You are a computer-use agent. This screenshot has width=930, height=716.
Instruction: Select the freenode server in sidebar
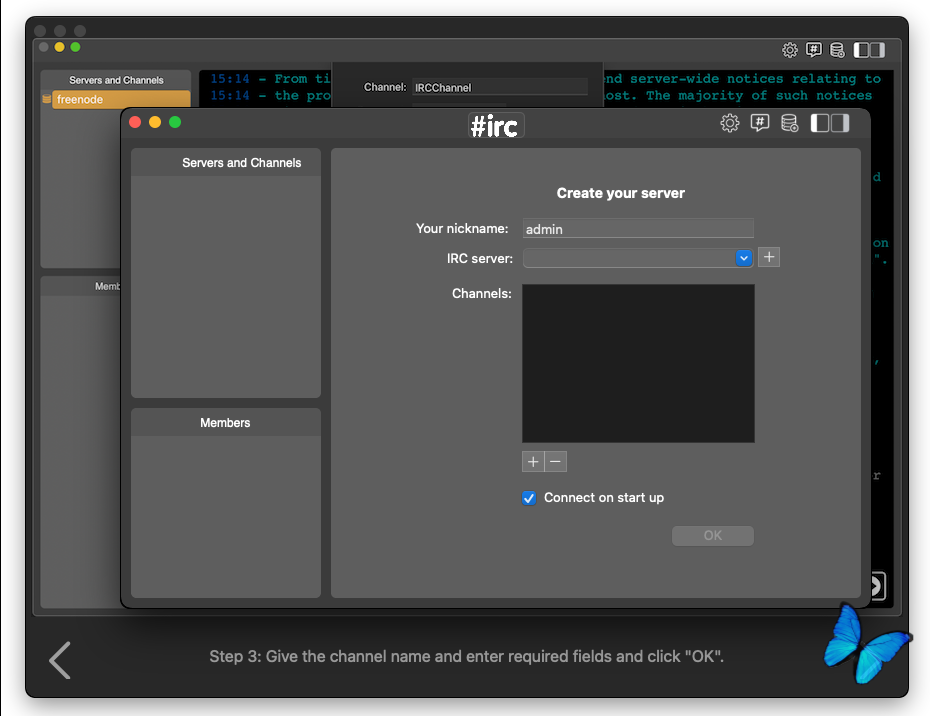tap(120, 100)
